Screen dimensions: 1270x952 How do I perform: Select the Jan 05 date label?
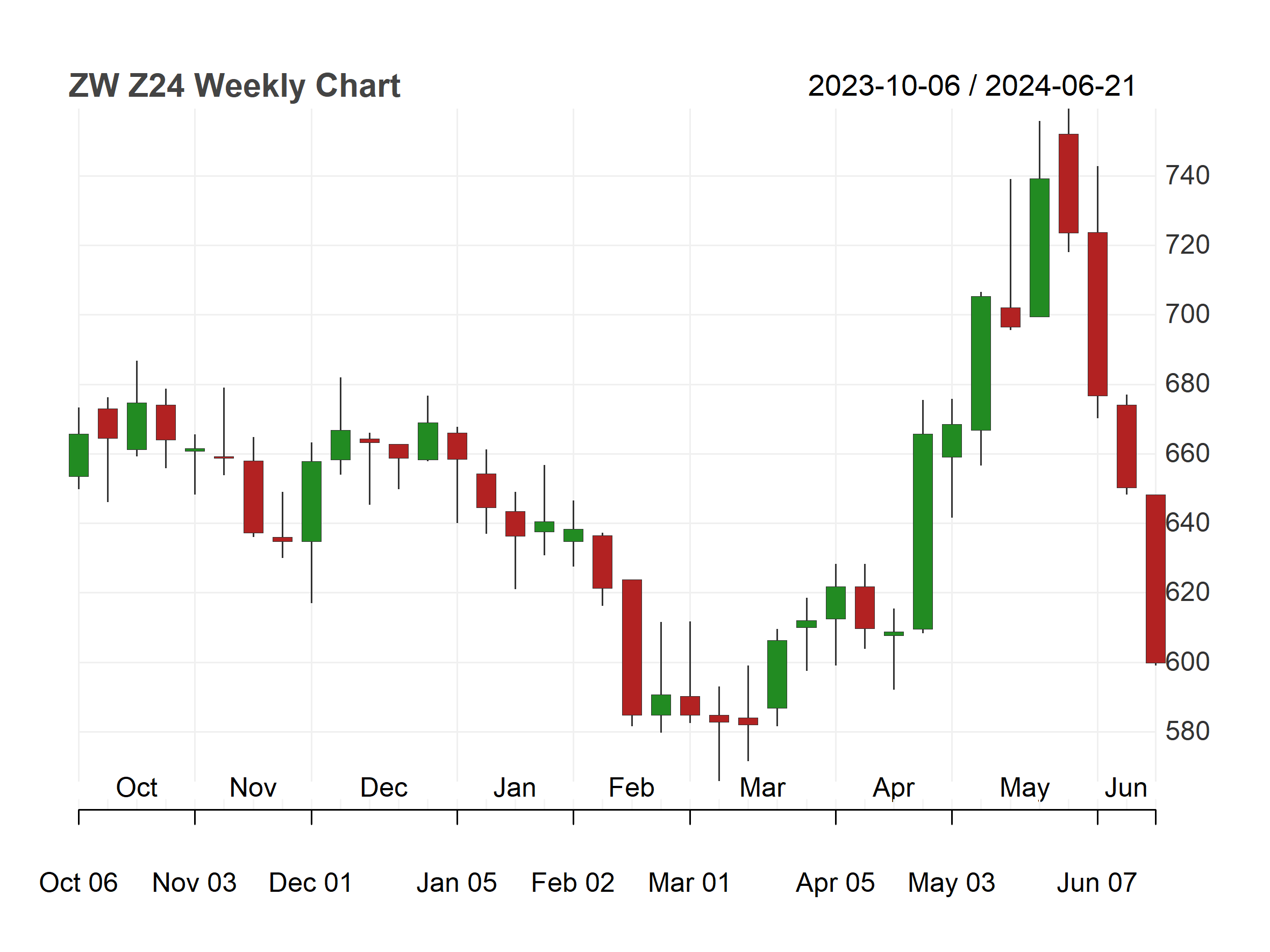(x=456, y=883)
